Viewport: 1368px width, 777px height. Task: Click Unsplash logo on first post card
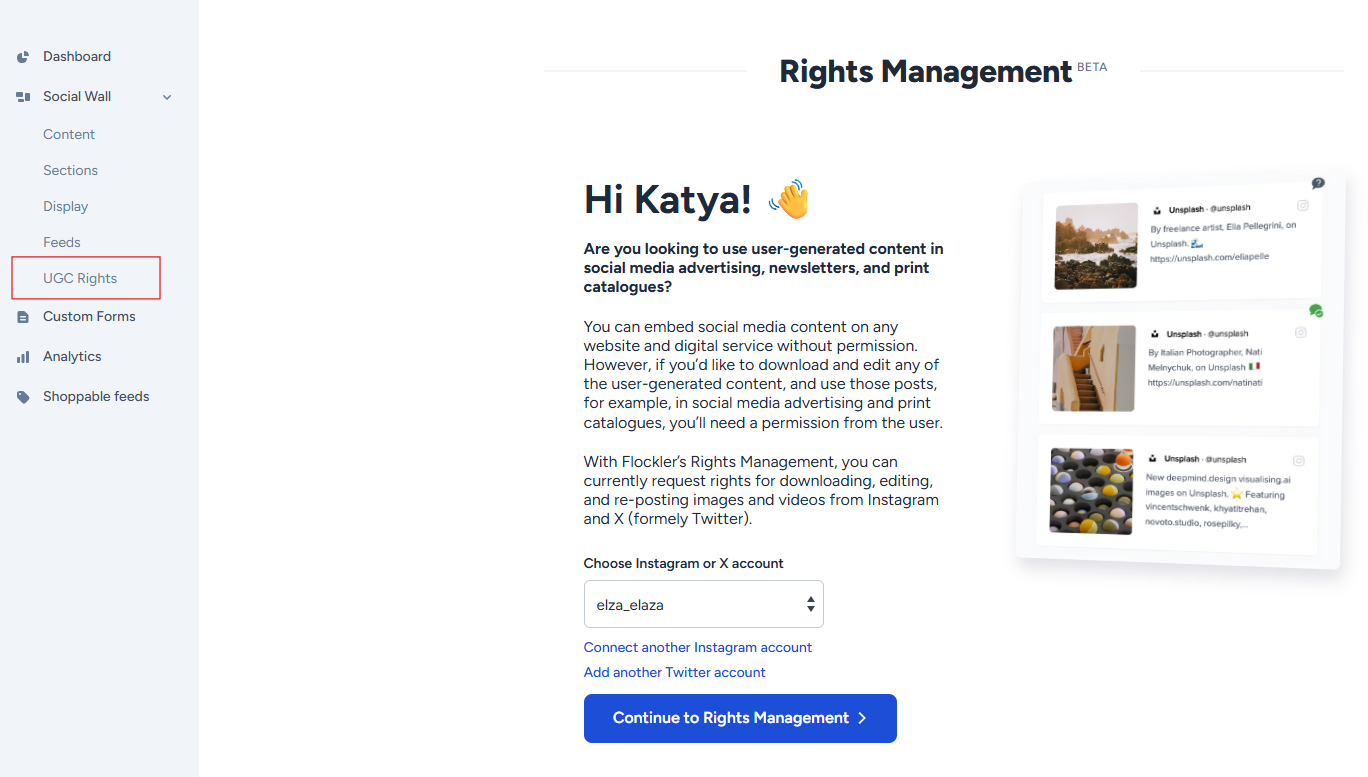(x=1157, y=211)
